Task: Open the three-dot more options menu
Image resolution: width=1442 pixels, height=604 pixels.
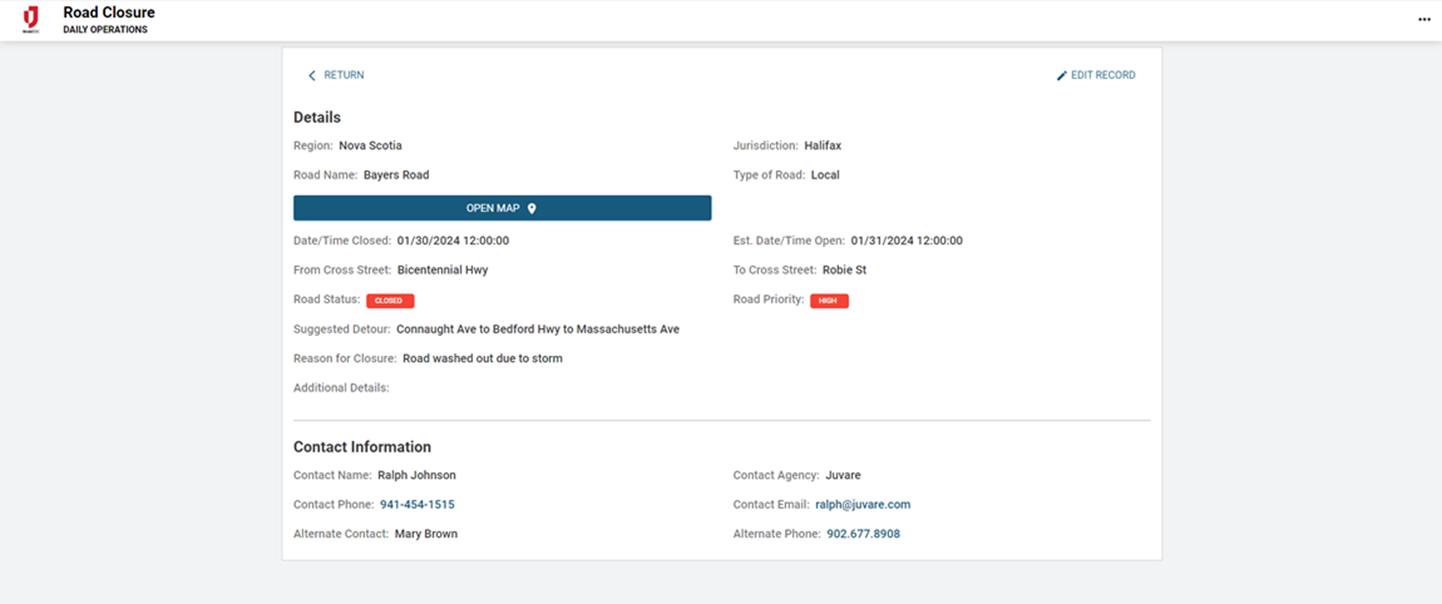Action: (x=1424, y=20)
